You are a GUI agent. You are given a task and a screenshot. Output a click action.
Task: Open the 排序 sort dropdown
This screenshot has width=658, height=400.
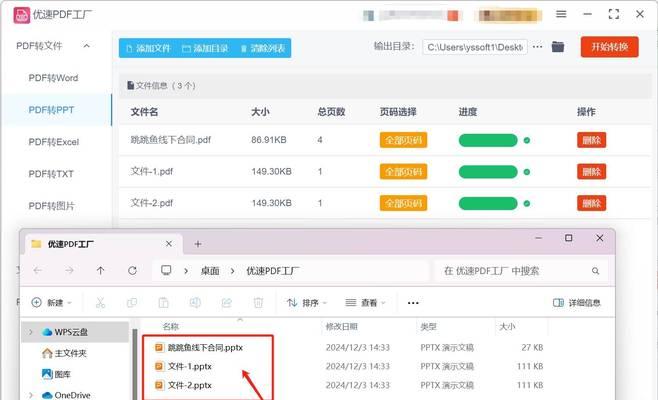pyautogui.click(x=307, y=303)
